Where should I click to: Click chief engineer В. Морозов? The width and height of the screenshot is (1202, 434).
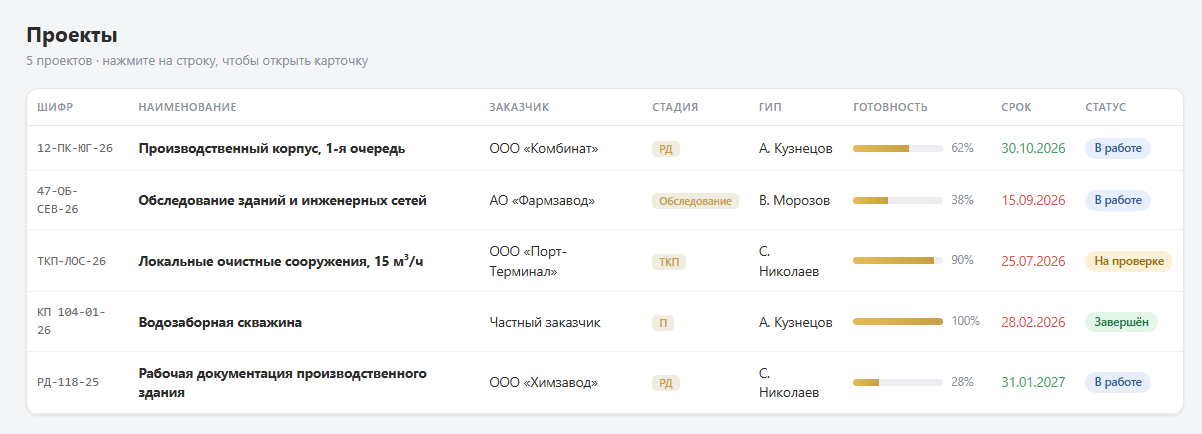tap(794, 200)
